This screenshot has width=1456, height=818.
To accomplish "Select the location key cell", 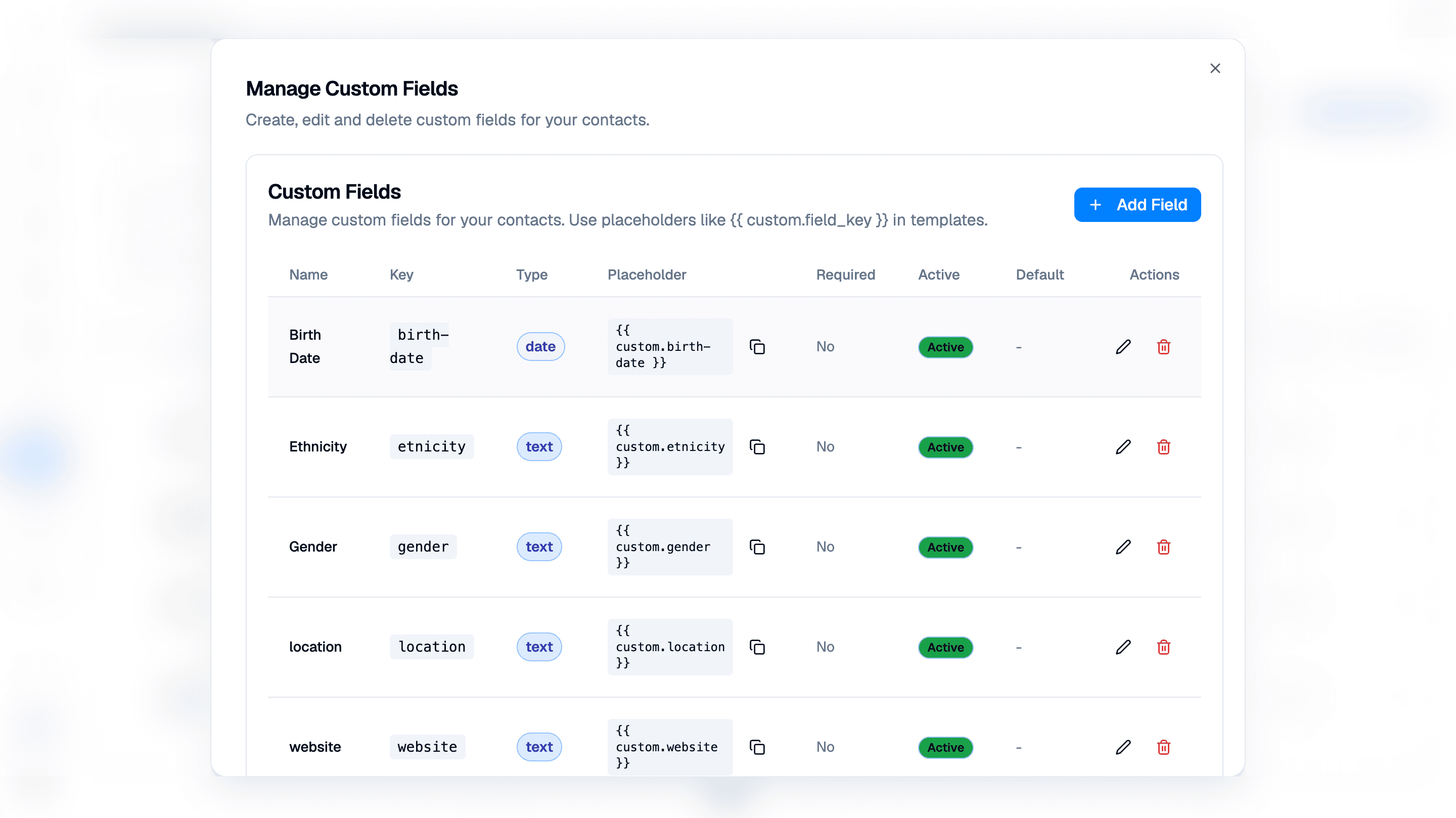I will pos(431,647).
